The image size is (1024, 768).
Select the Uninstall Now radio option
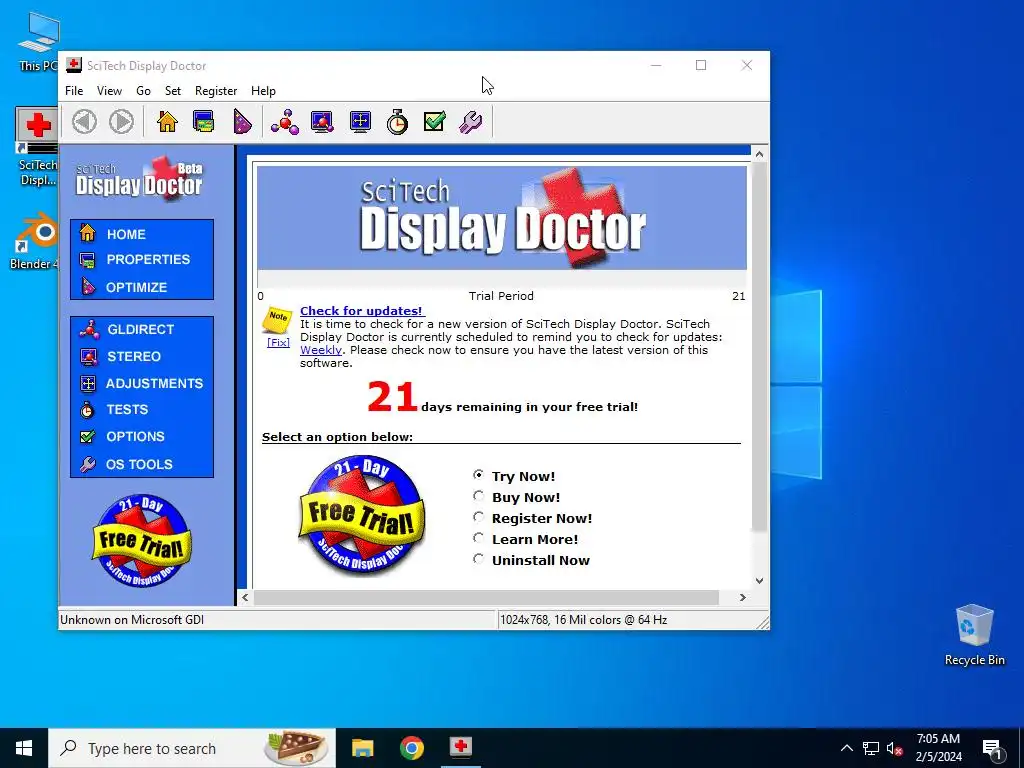coord(479,559)
